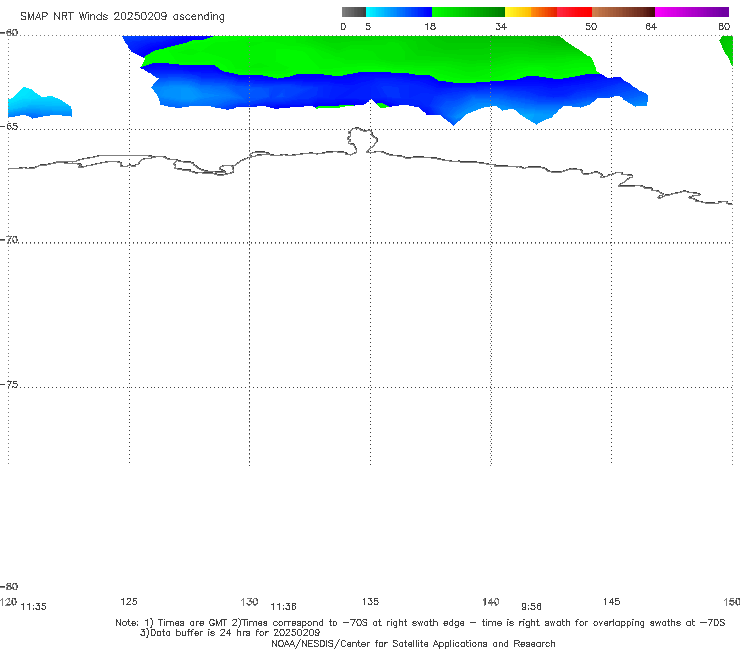The image size is (740, 650).
Task: Click the note line starting 'Times are GMT'
Action: [420, 623]
